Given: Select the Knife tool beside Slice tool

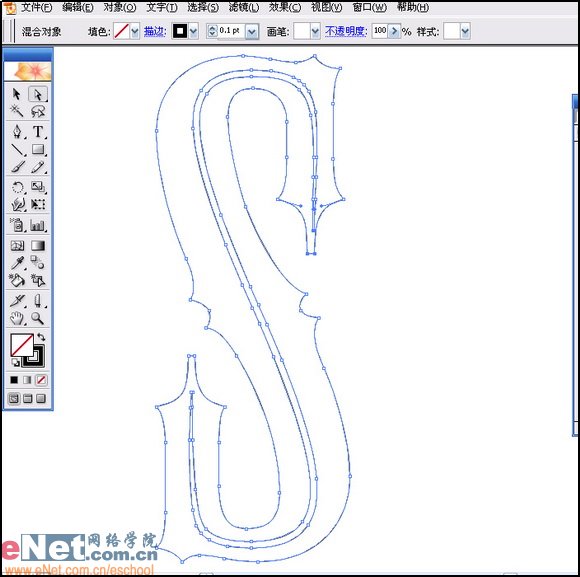Looking at the screenshot, I should tap(38, 301).
